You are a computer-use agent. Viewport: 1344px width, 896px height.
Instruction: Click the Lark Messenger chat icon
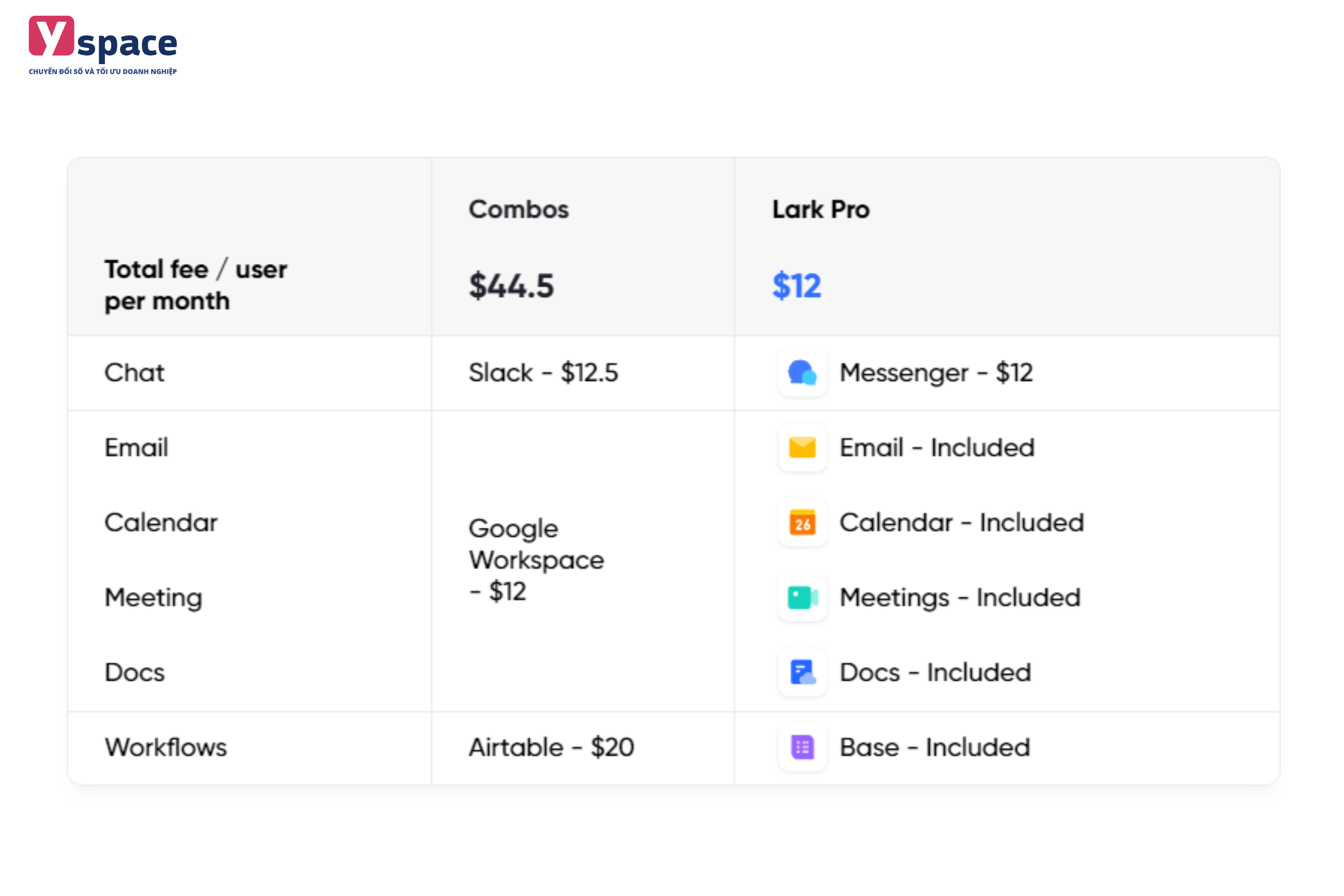pos(802,373)
